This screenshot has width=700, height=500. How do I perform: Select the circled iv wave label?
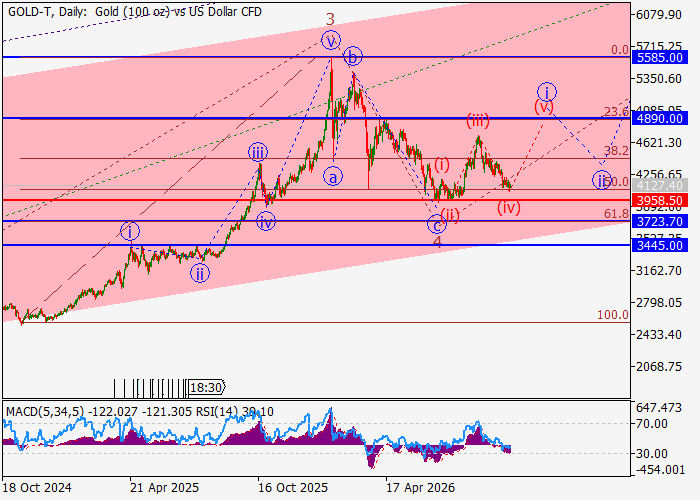pyautogui.click(x=266, y=222)
